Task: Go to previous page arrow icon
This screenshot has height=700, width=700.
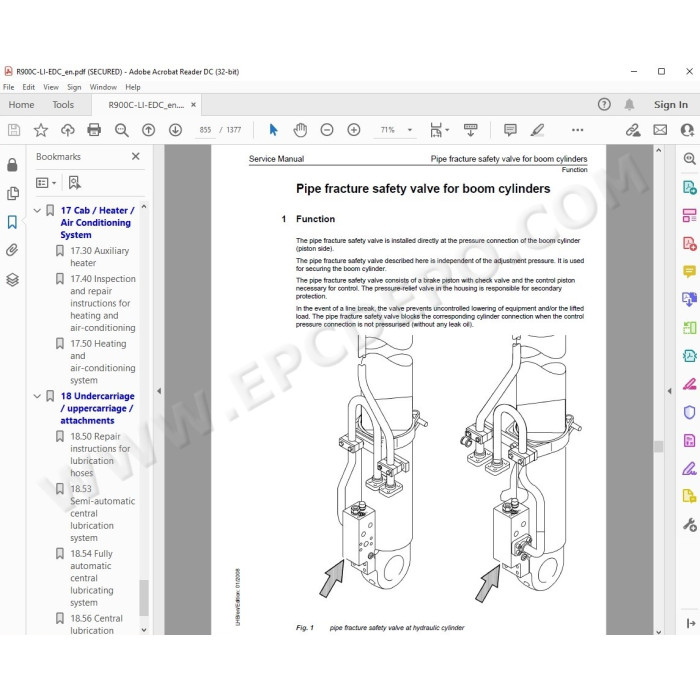Action: [148, 130]
